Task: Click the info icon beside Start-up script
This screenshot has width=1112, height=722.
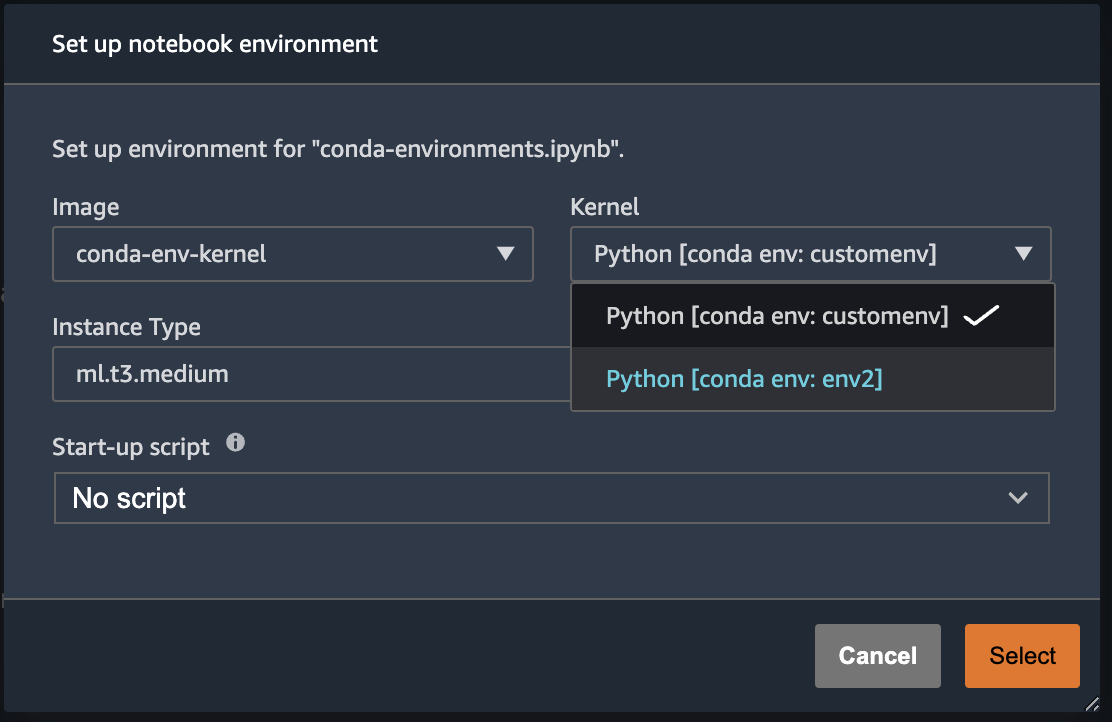Action: click(236, 442)
